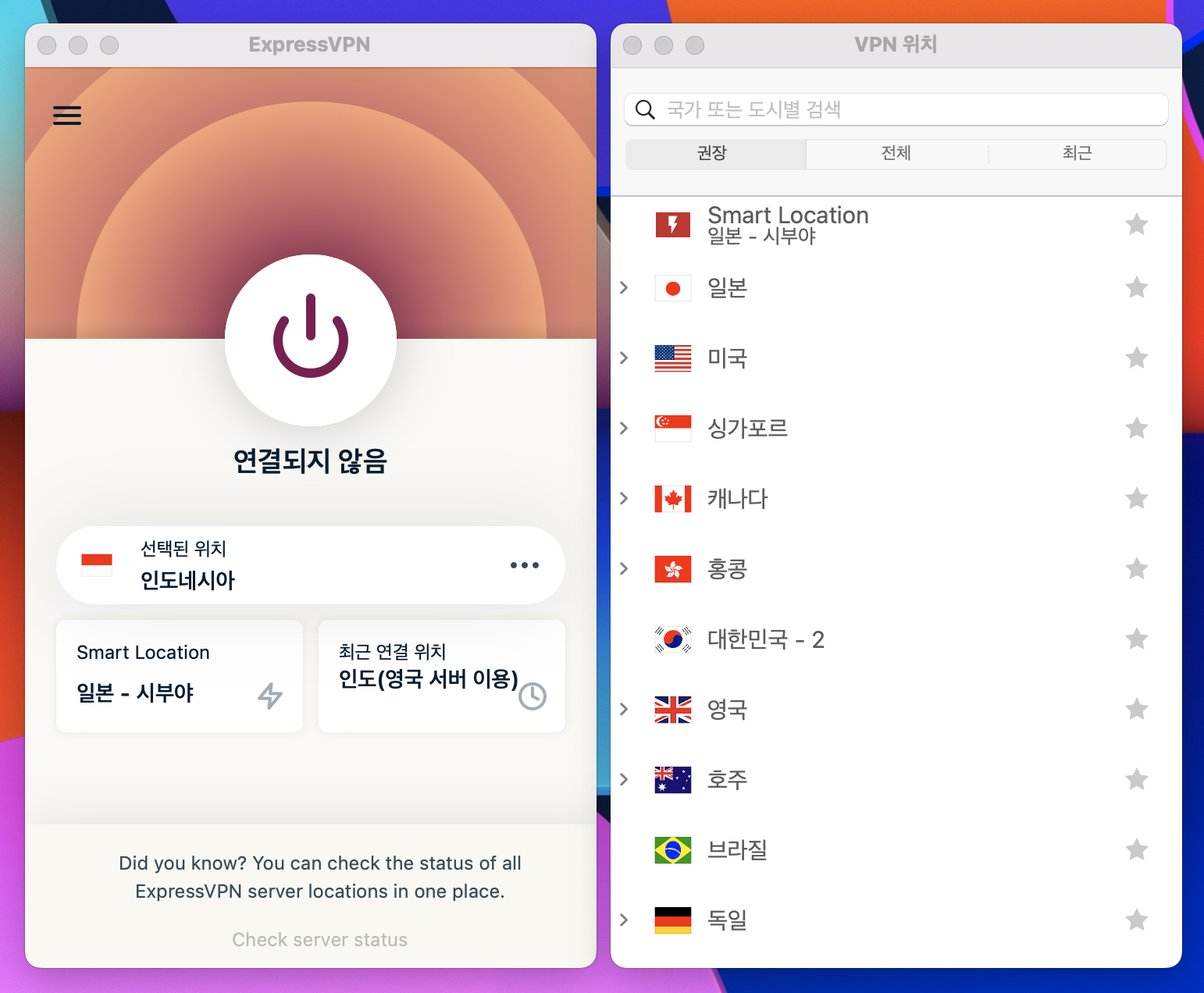
Task: Select the 싱가포르 country name
Action: 747,428
